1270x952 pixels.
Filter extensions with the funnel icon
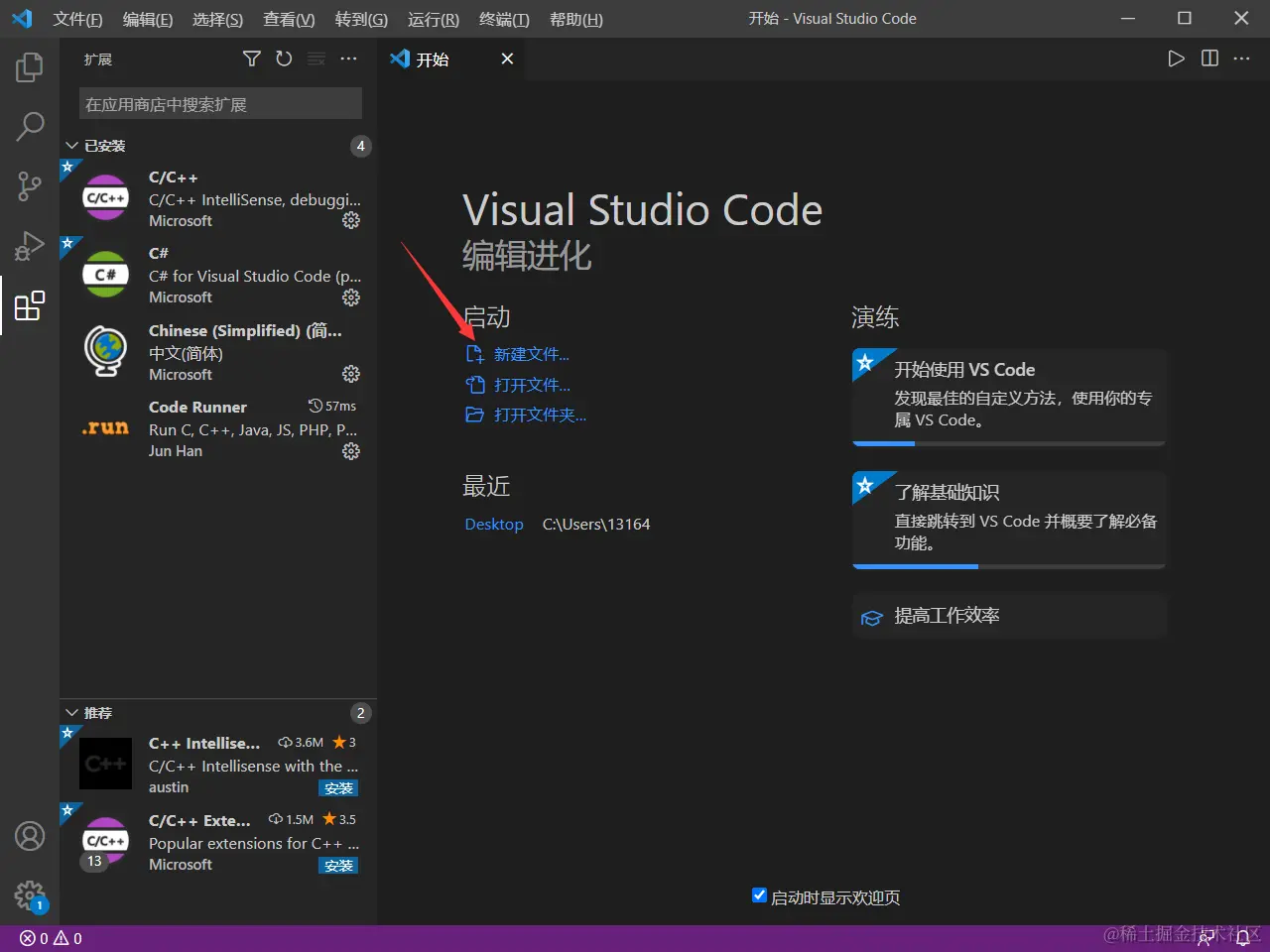pos(252,59)
